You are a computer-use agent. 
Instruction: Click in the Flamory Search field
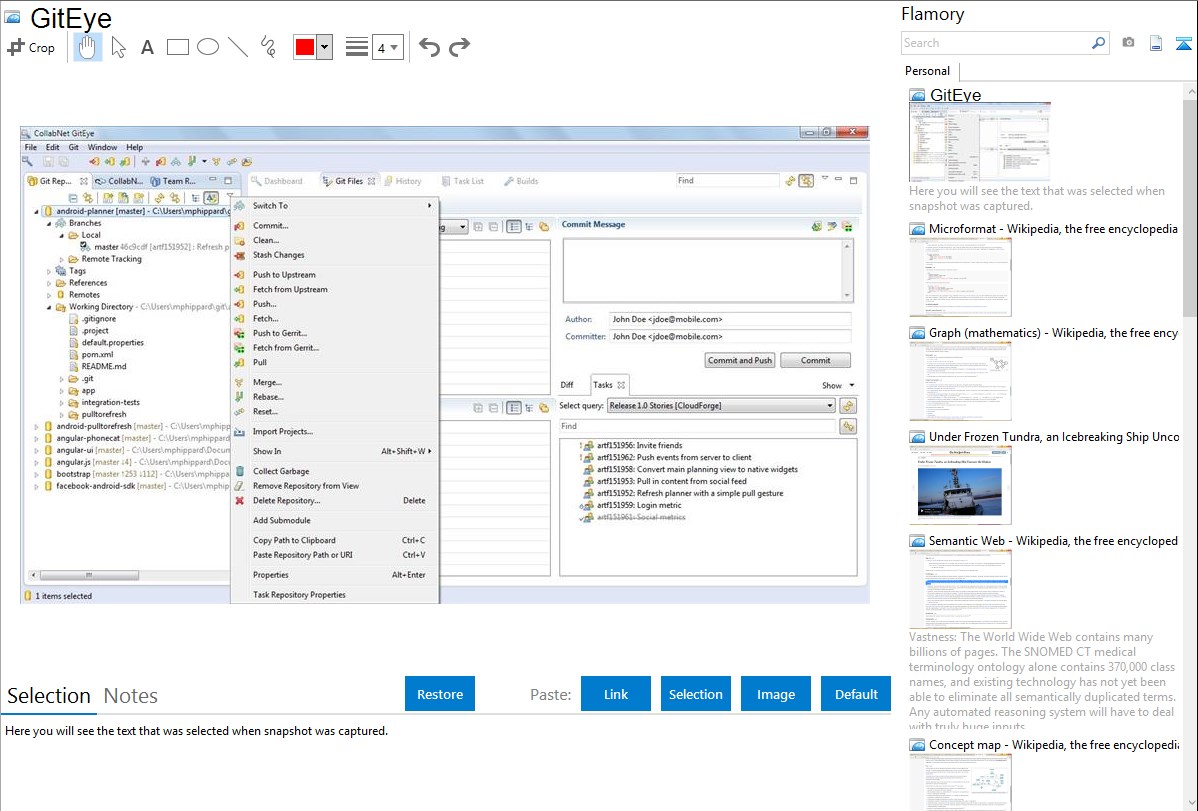click(996, 43)
